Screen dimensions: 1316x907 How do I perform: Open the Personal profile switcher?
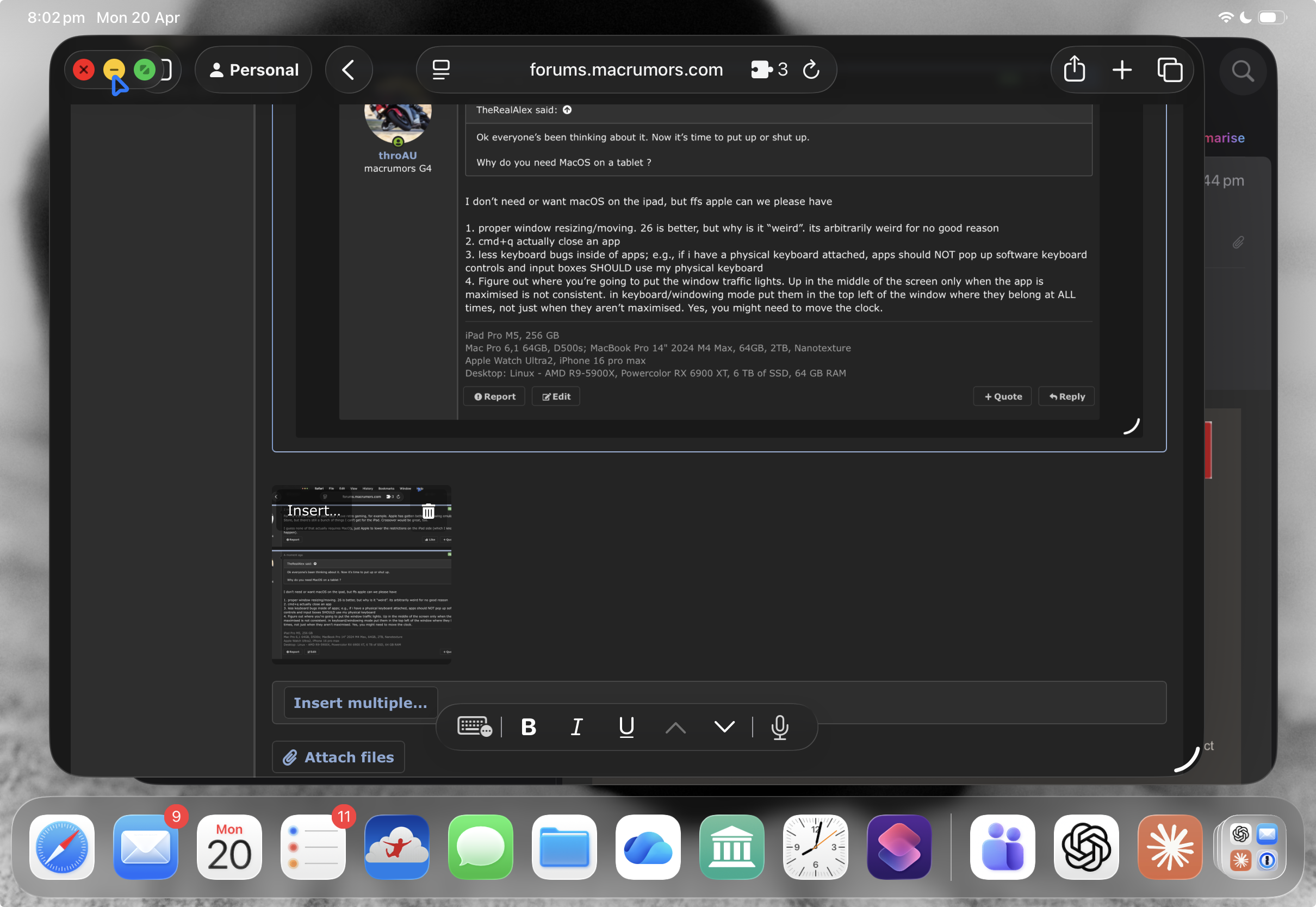pyautogui.click(x=253, y=70)
